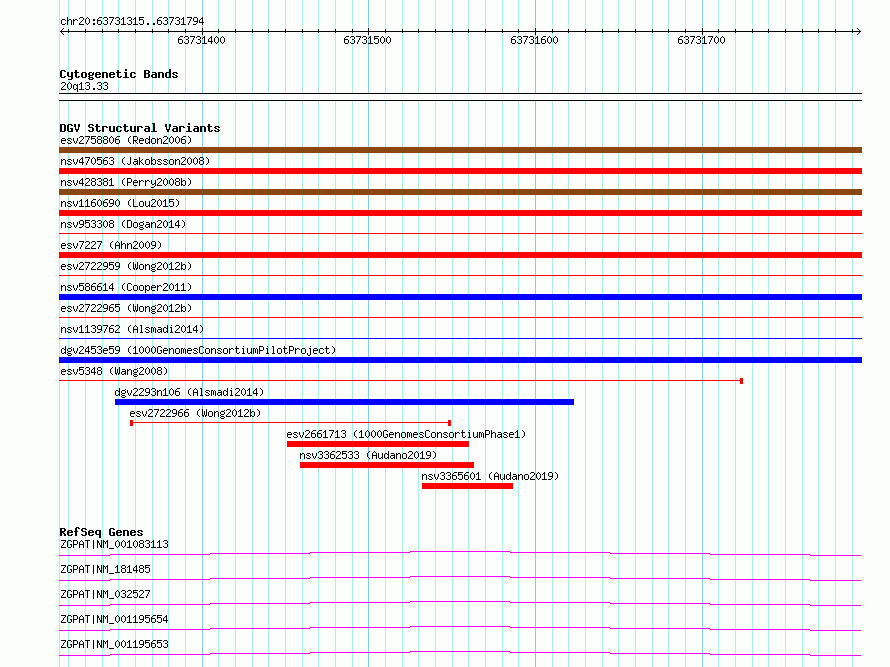Click the 63731400 ruler position label
The width and height of the screenshot is (890, 667).
click(x=201, y=40)
